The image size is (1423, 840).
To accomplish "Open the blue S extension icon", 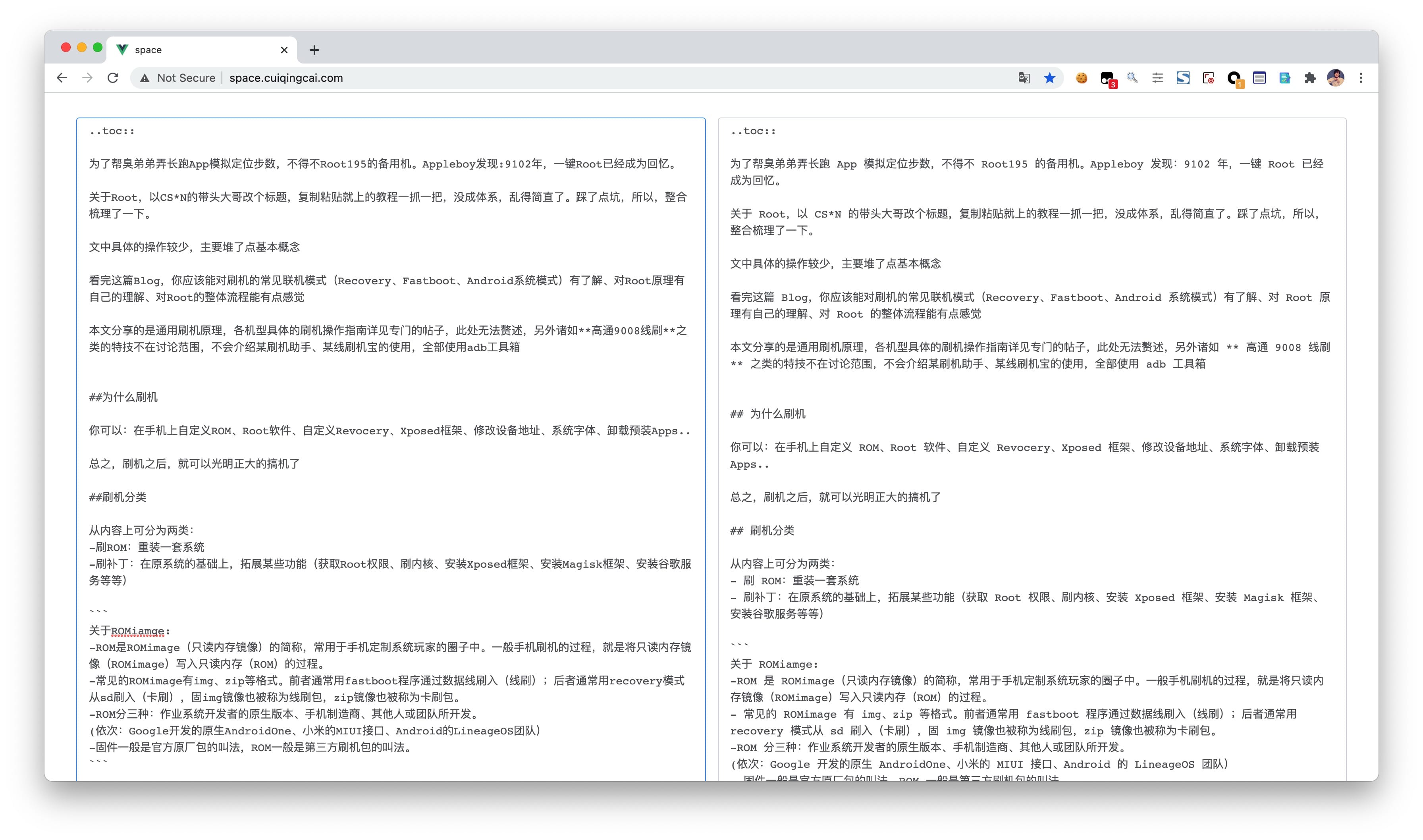I will coord(1183,78).
